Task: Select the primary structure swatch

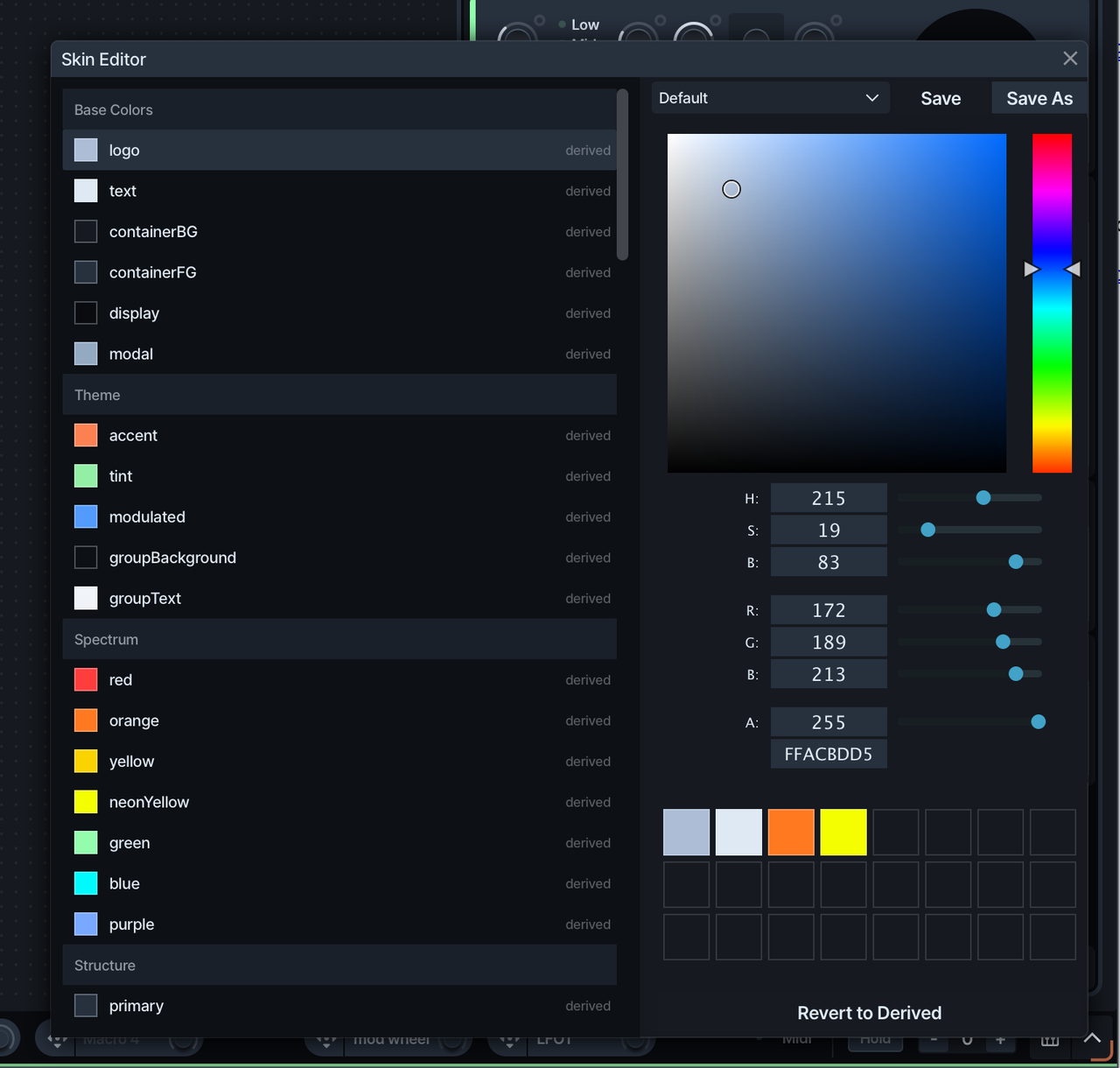Action: pyautogui.click(x=86, y=1005)
